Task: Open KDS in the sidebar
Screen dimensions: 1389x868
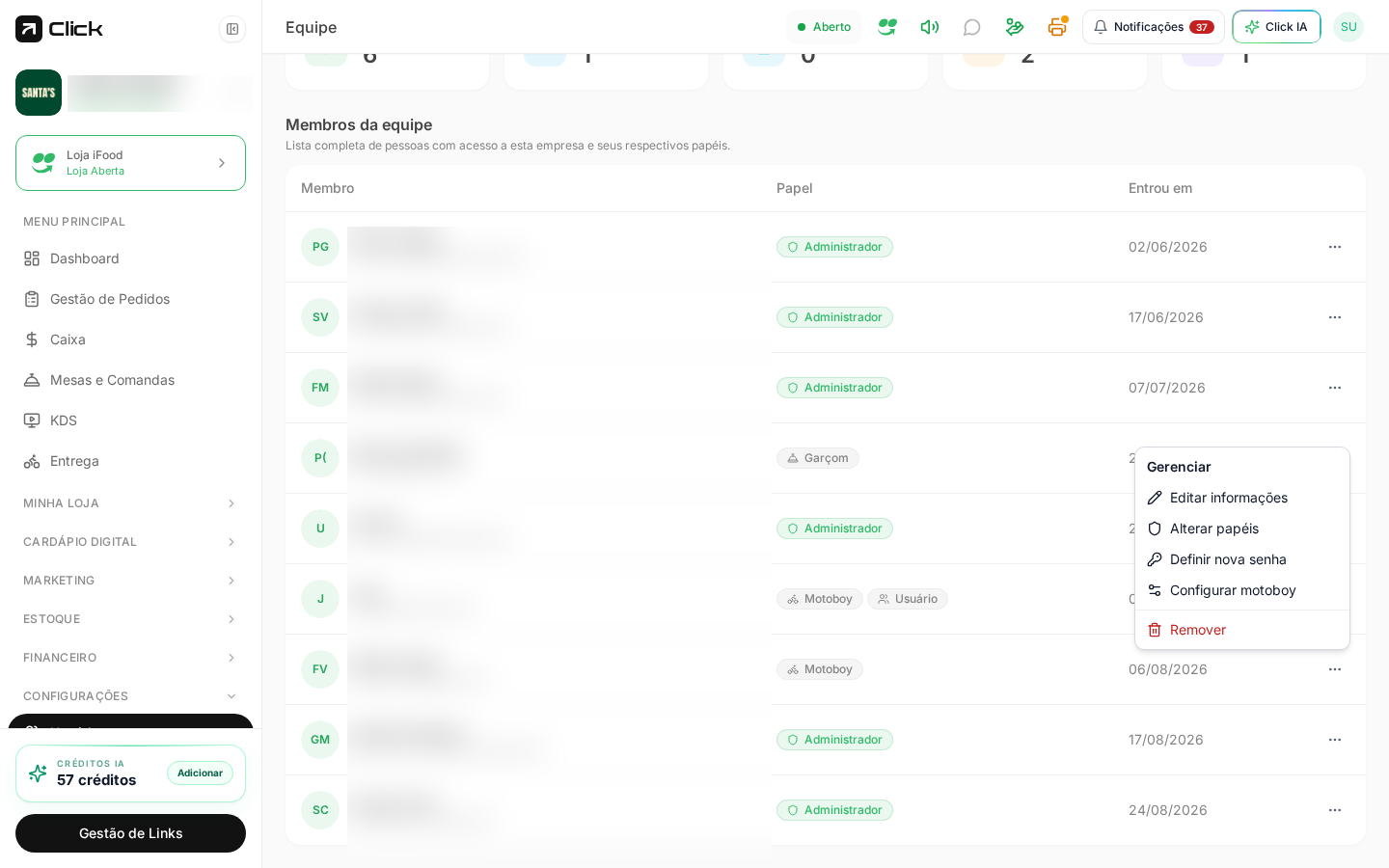Action: pos(130,420)
